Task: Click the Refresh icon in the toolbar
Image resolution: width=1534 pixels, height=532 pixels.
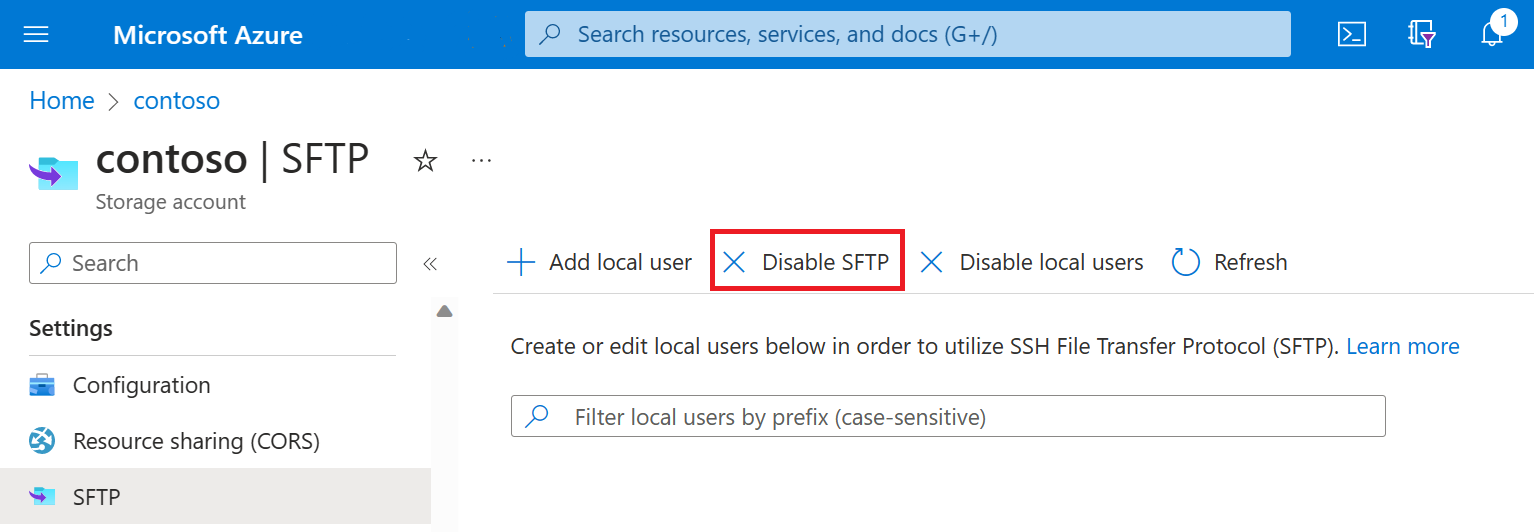Action: (1185, 262)
